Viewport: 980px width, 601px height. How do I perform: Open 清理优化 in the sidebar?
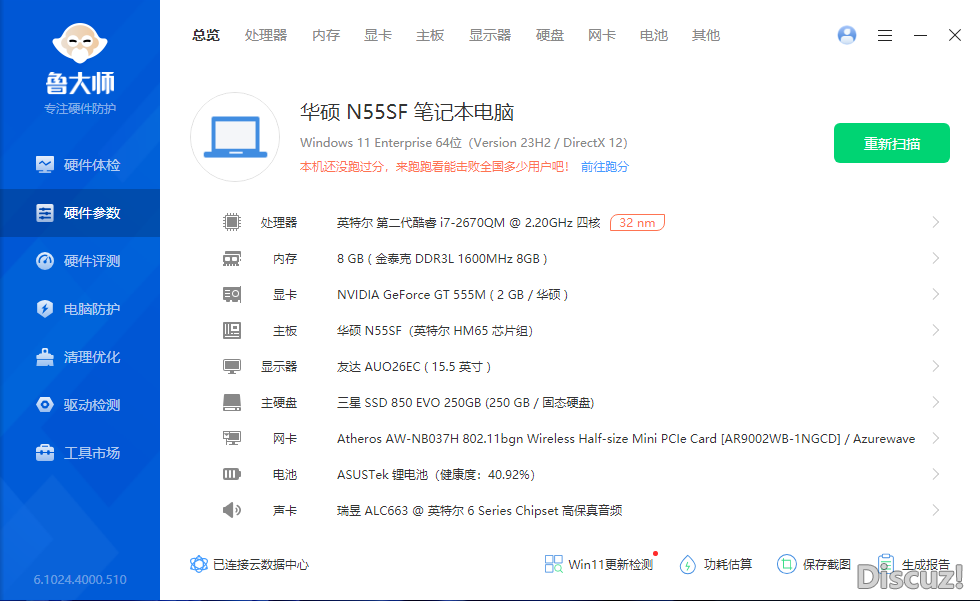pos(79,357)
